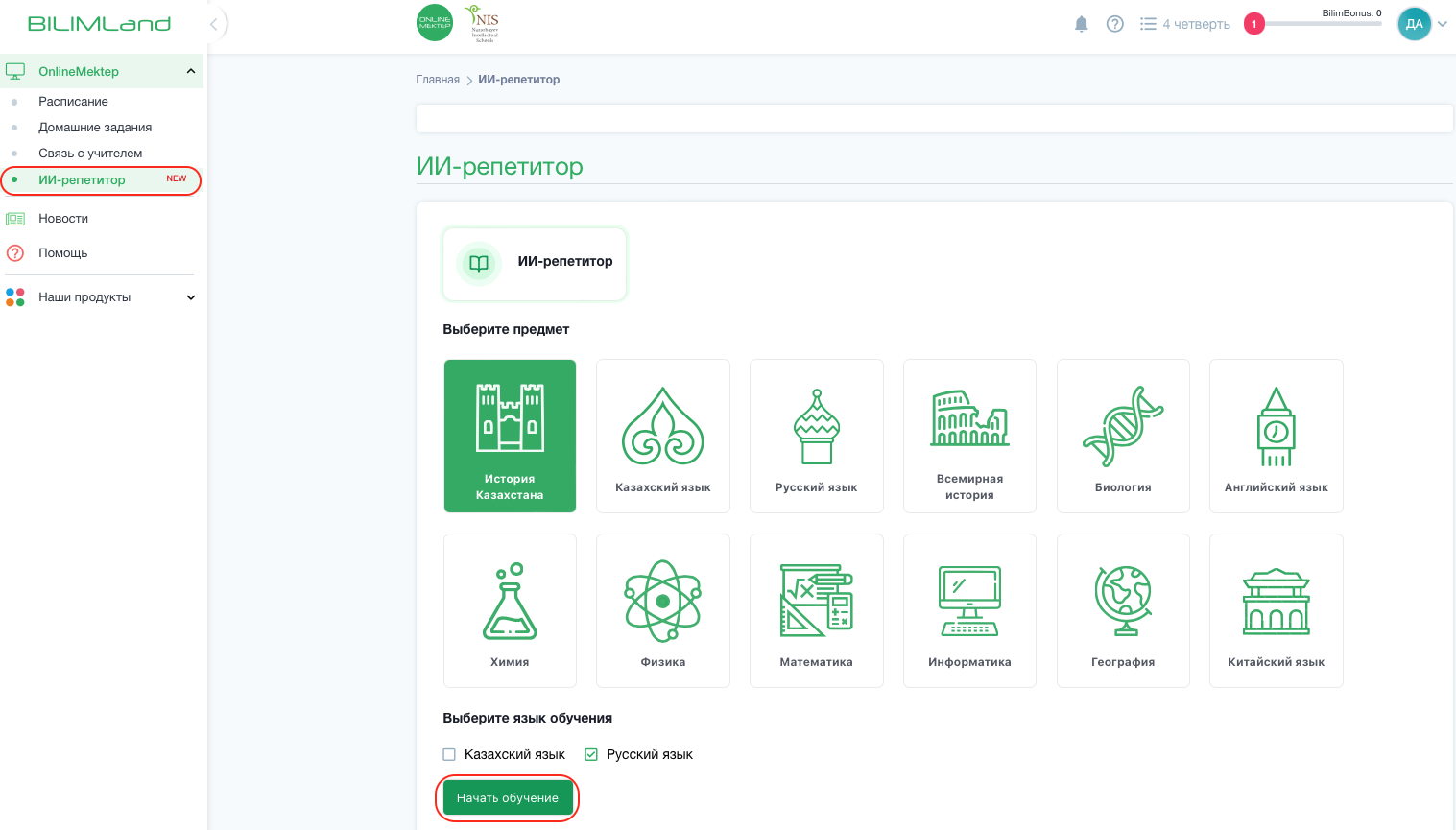Screen dimensions: 1456x830
Task: Click the Online Mektep round logo
Action: coord(435,23)
